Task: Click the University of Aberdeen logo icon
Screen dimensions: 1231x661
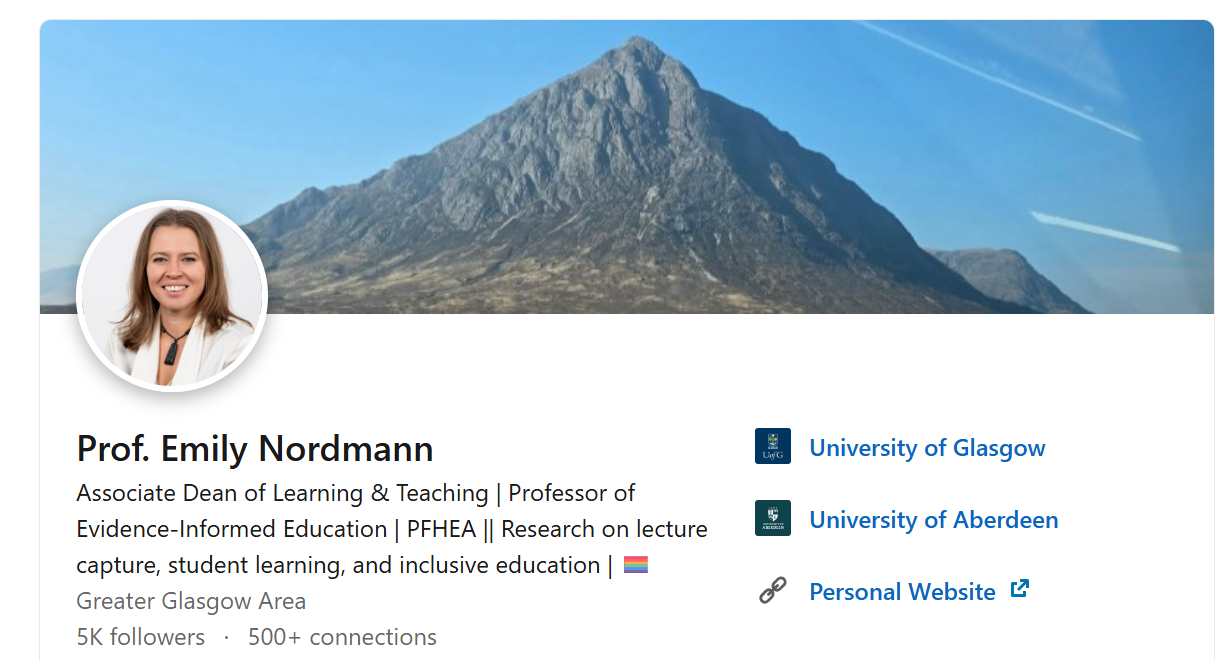Action: pos(772,518)
